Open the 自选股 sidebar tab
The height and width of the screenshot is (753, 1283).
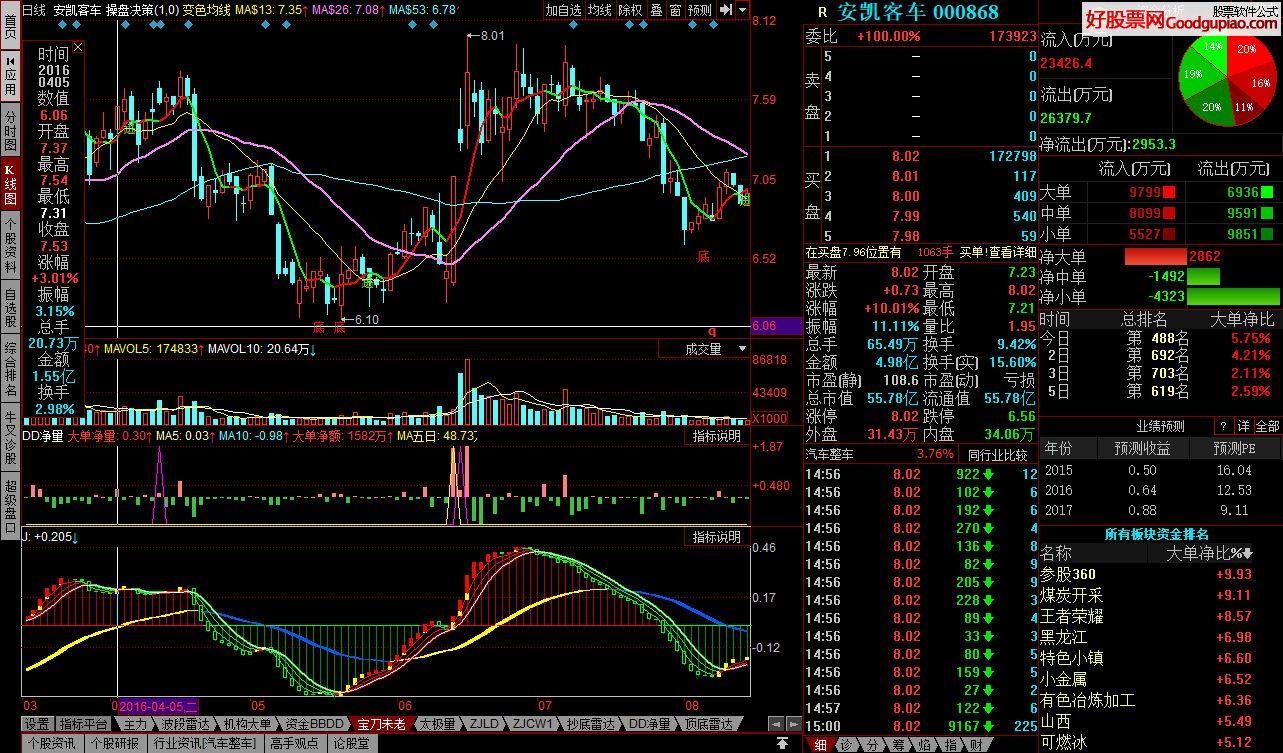10,308
